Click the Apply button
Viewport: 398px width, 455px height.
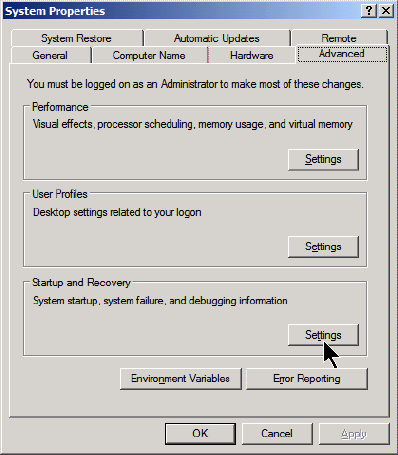(354, 434)
